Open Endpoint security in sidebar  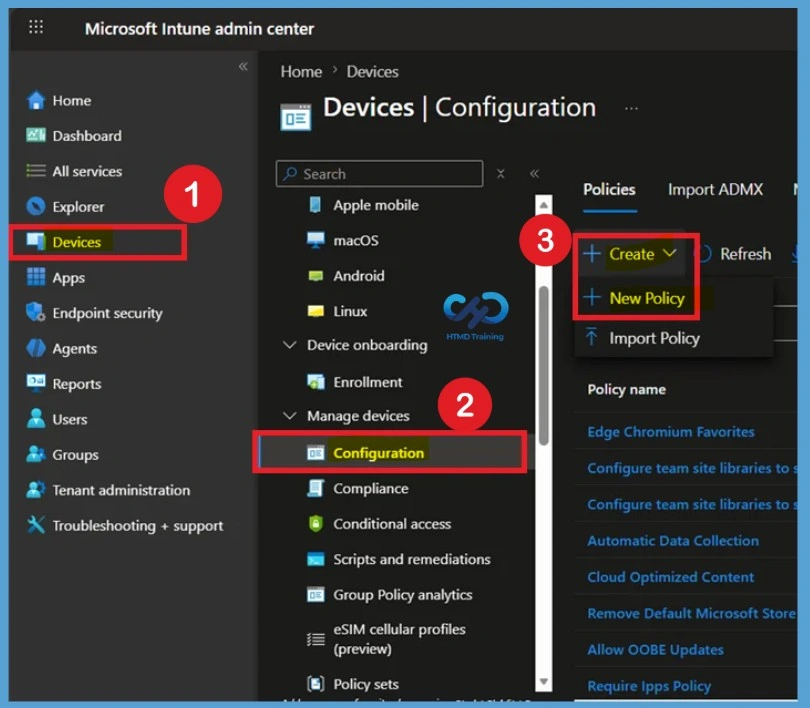click(x=107, y=313)
